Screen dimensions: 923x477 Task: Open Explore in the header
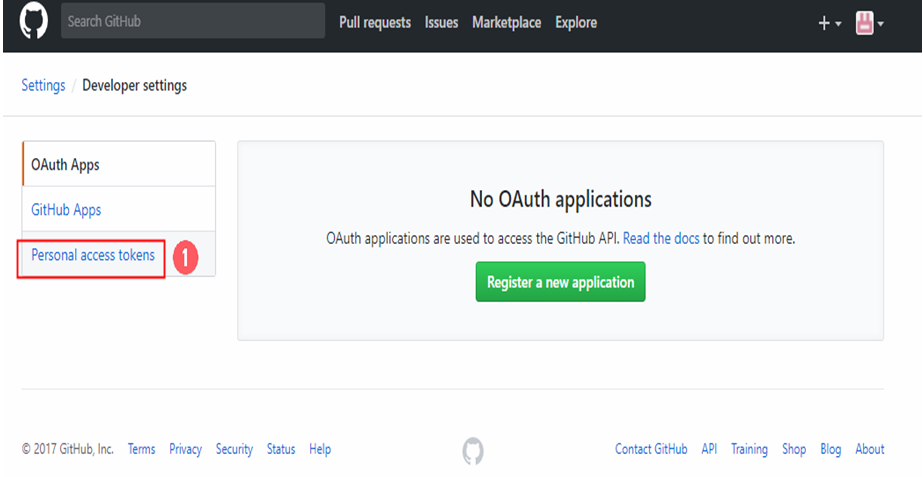click(x=576, y=22)
